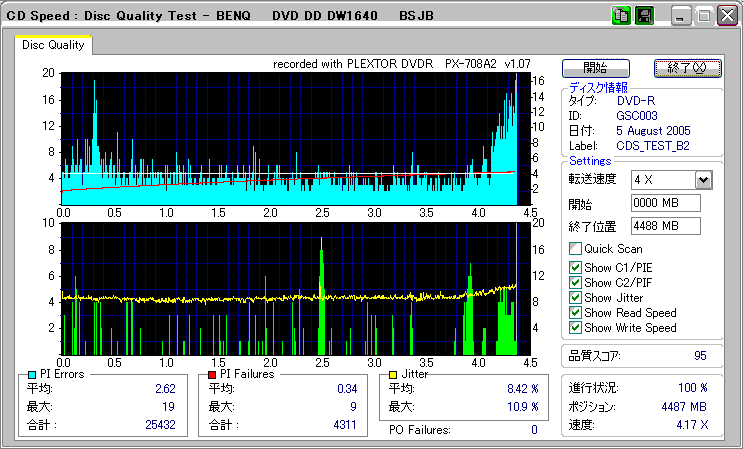Viewport: 743px width, 449px height.
Task: Click the yellow Jitter legend square
Action: click(x=394, y=374)
